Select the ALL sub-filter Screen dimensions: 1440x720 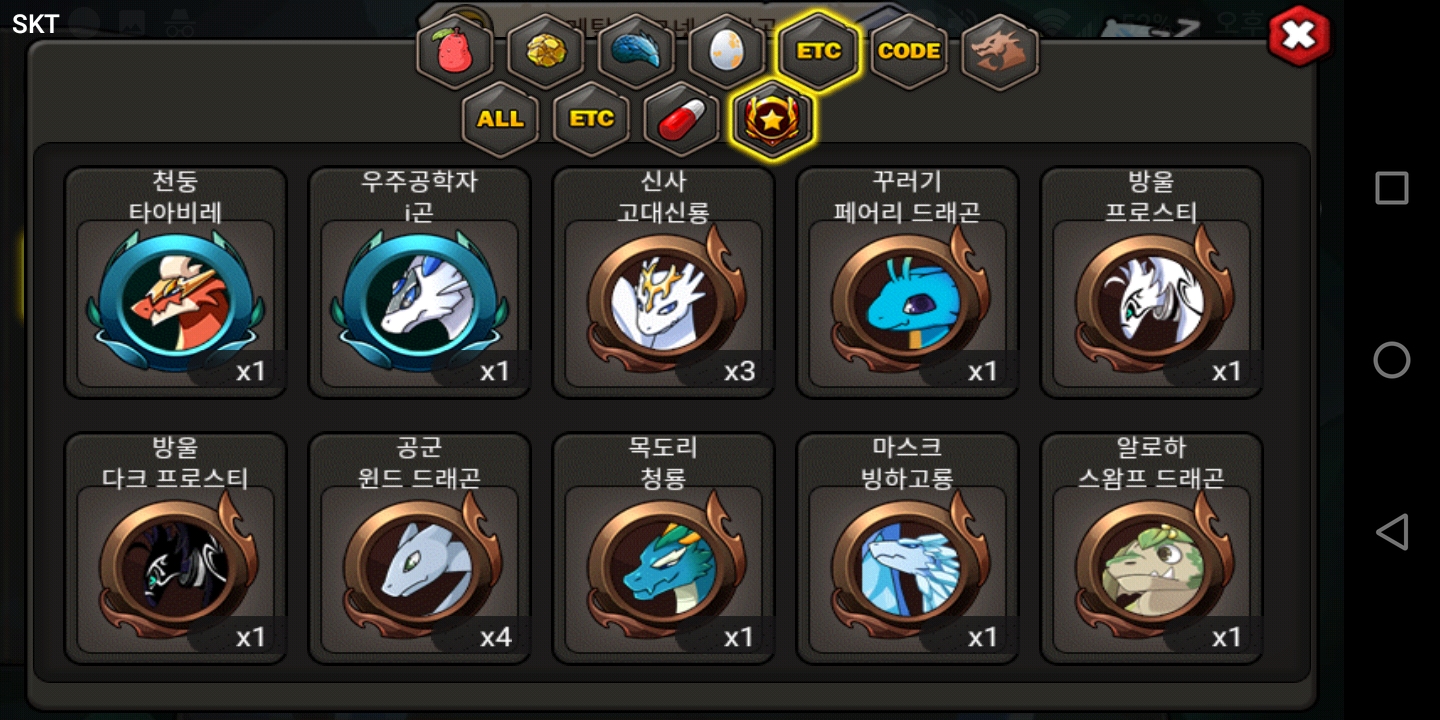500,119
